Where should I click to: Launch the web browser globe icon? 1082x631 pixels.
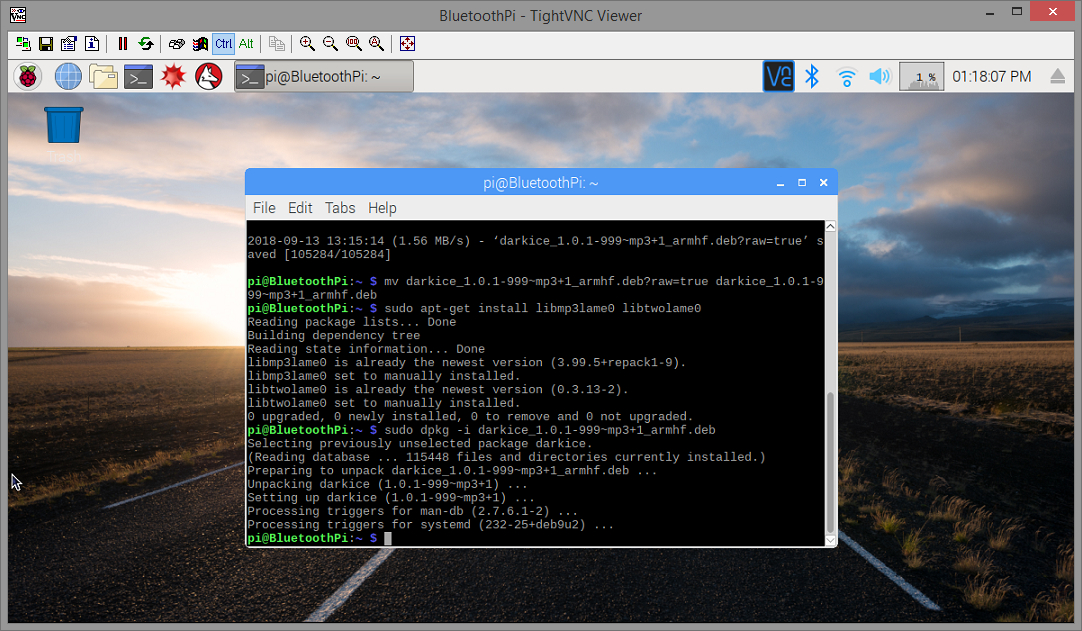(68, 77)
